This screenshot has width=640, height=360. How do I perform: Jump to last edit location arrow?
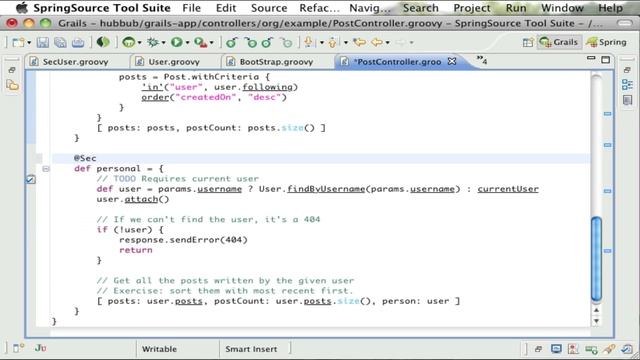tap(360, 42)
